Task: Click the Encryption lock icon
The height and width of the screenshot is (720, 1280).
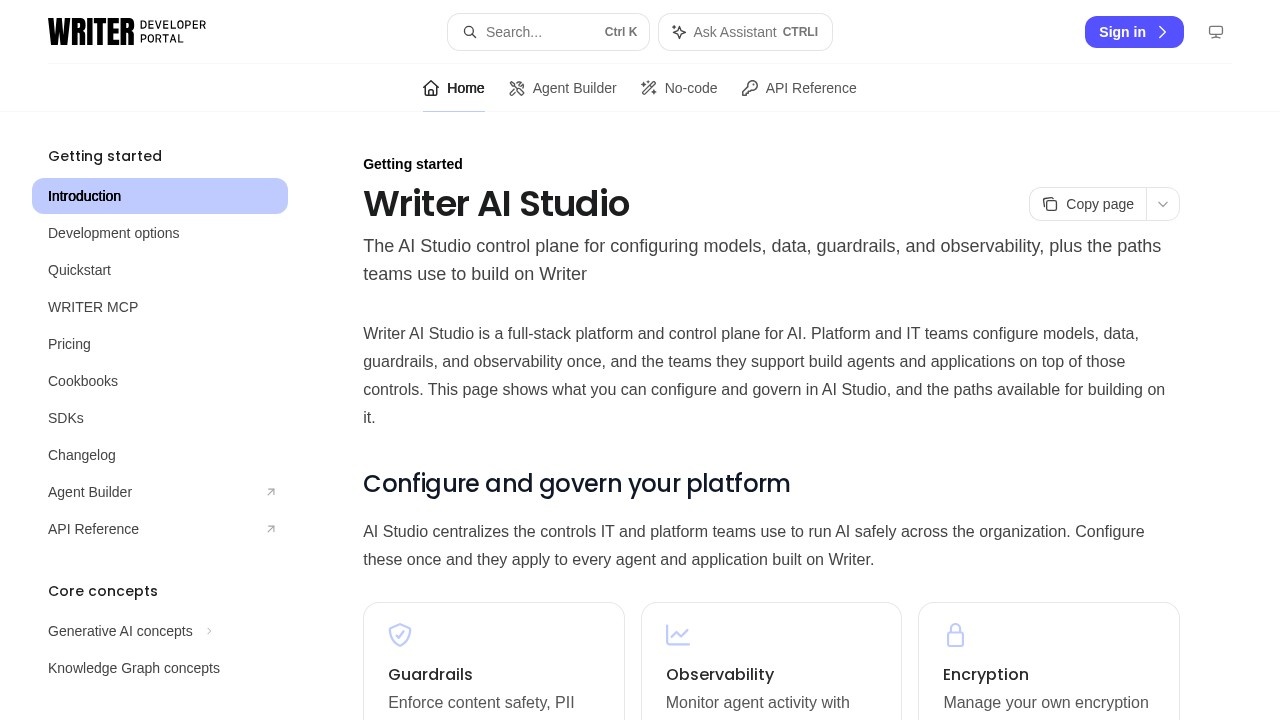Action: [x=955, y=635]
